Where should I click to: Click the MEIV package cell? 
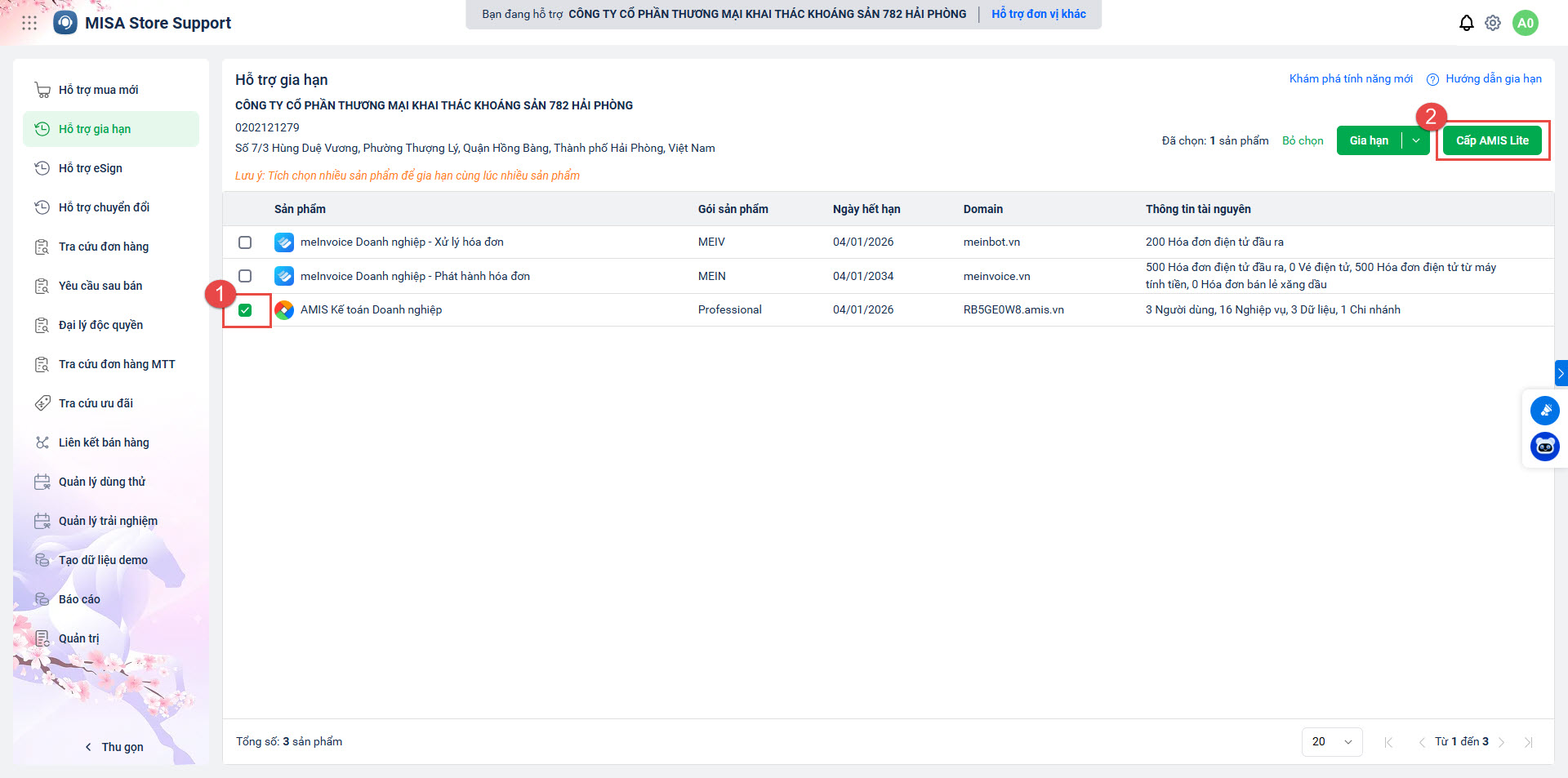(x=711, y=242)
